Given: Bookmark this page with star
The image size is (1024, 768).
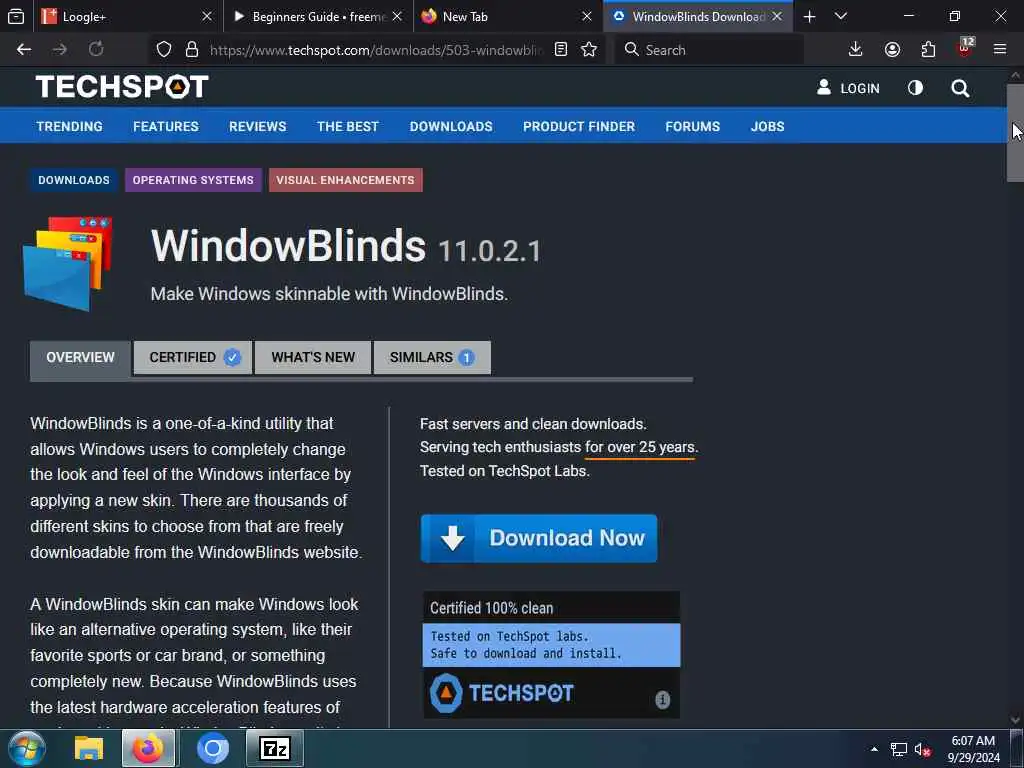Looking at the screenshot, I should 589,50.
